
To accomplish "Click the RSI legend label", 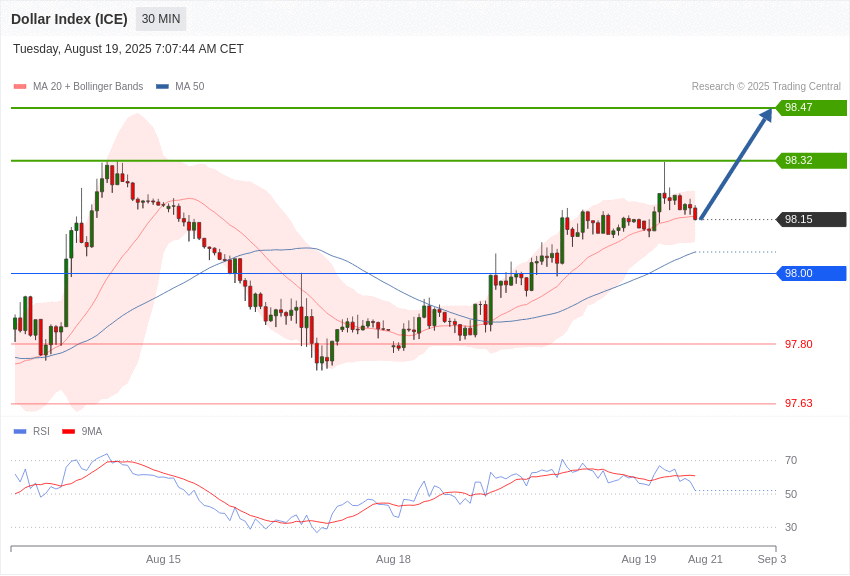I will [x=41, y=431].
